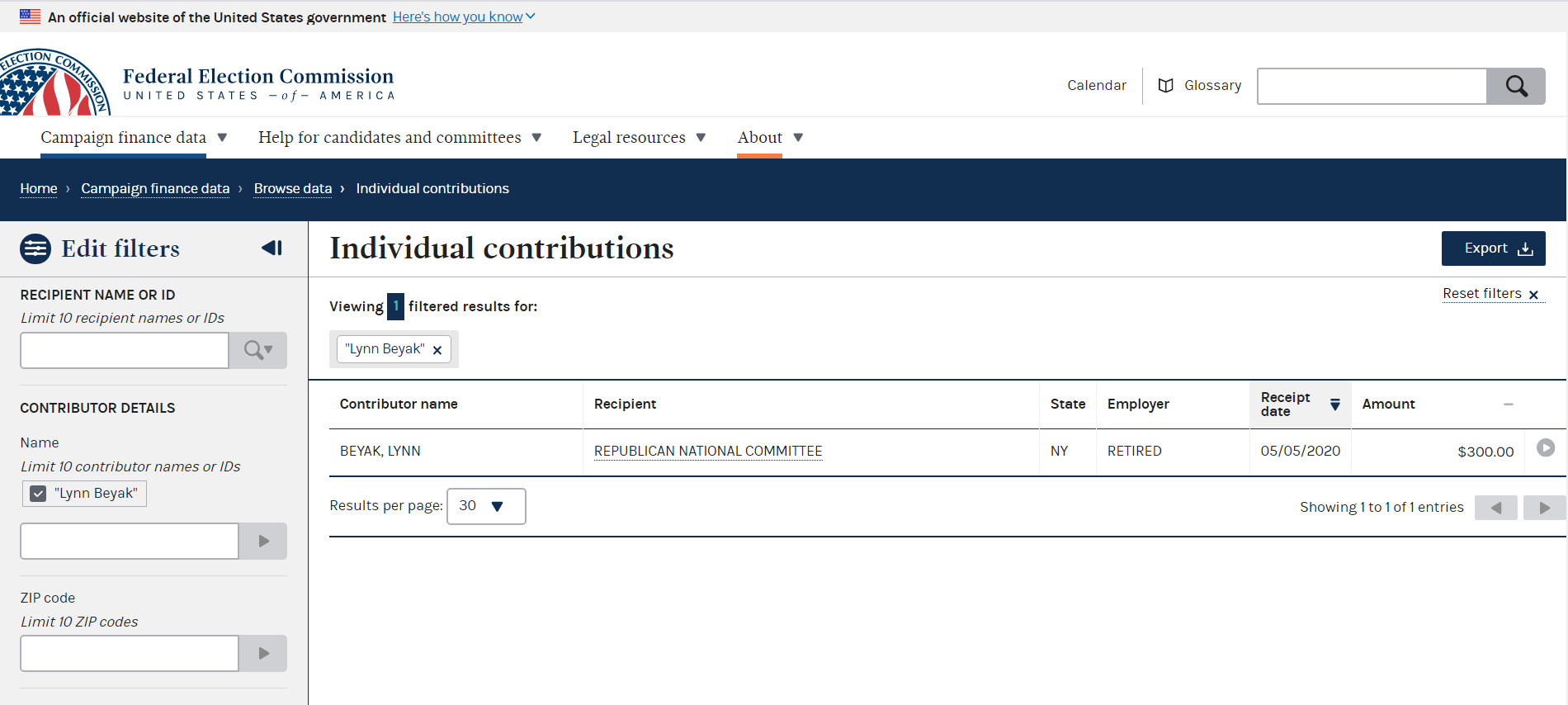Open Campaign finance data breadcrumb
Viewport: 1568px width, 705px height.
(x=155, y=188)
